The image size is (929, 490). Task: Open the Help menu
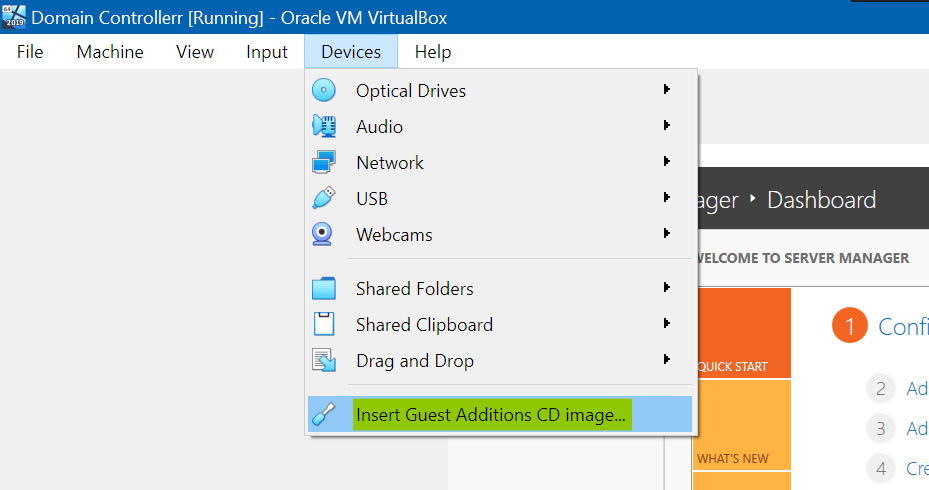click(433, 52)
